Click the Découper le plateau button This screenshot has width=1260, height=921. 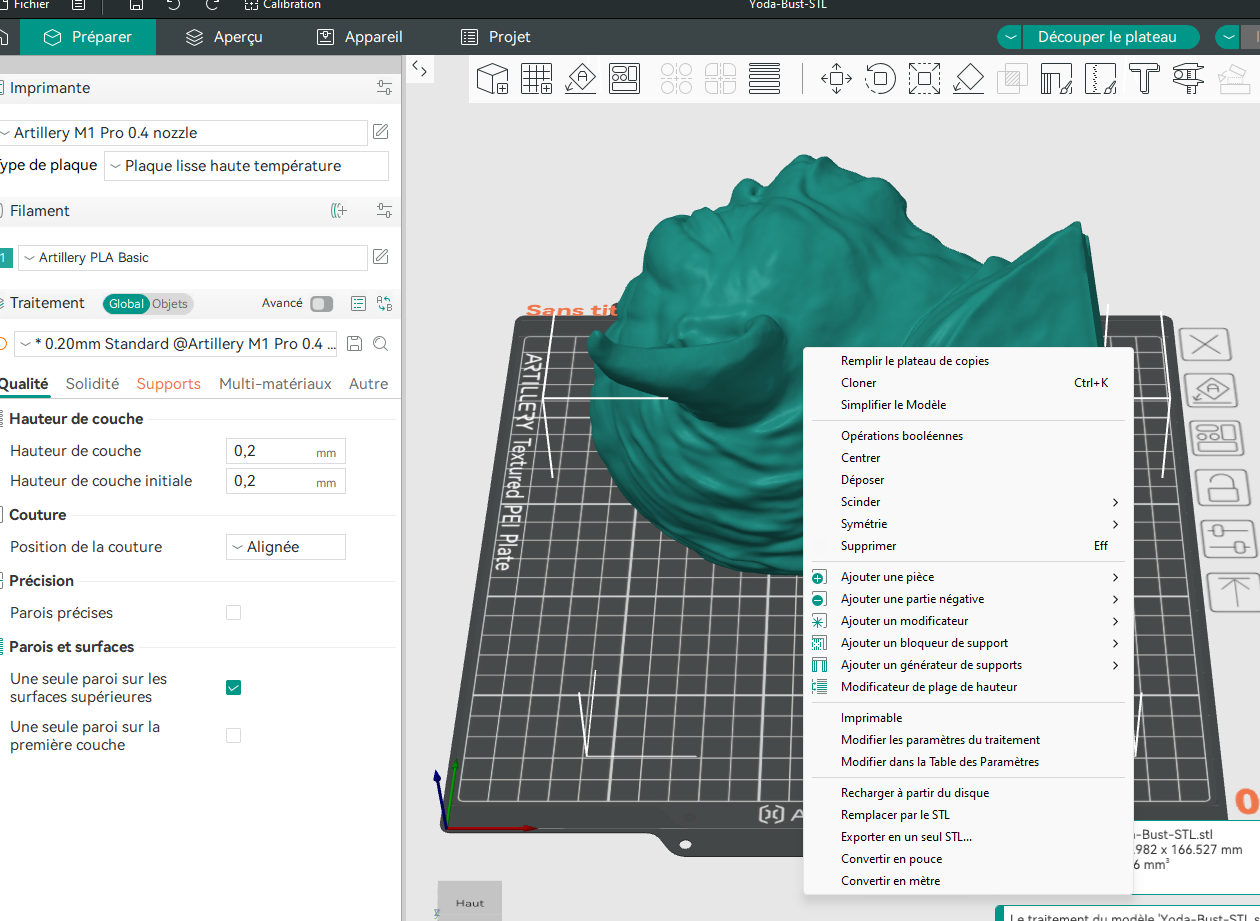coord(1107,37)
